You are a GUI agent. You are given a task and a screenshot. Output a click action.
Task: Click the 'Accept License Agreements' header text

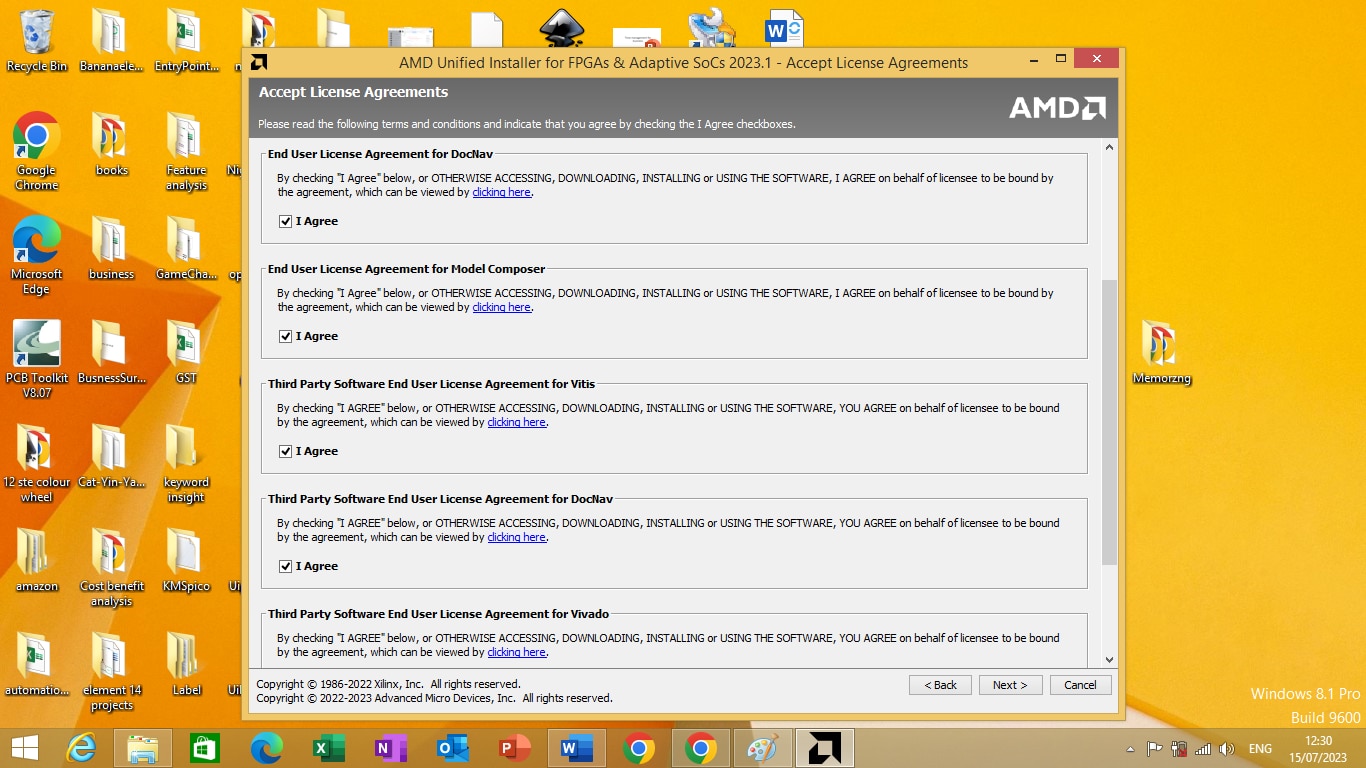pyautogui.click(x=353, y=92)
